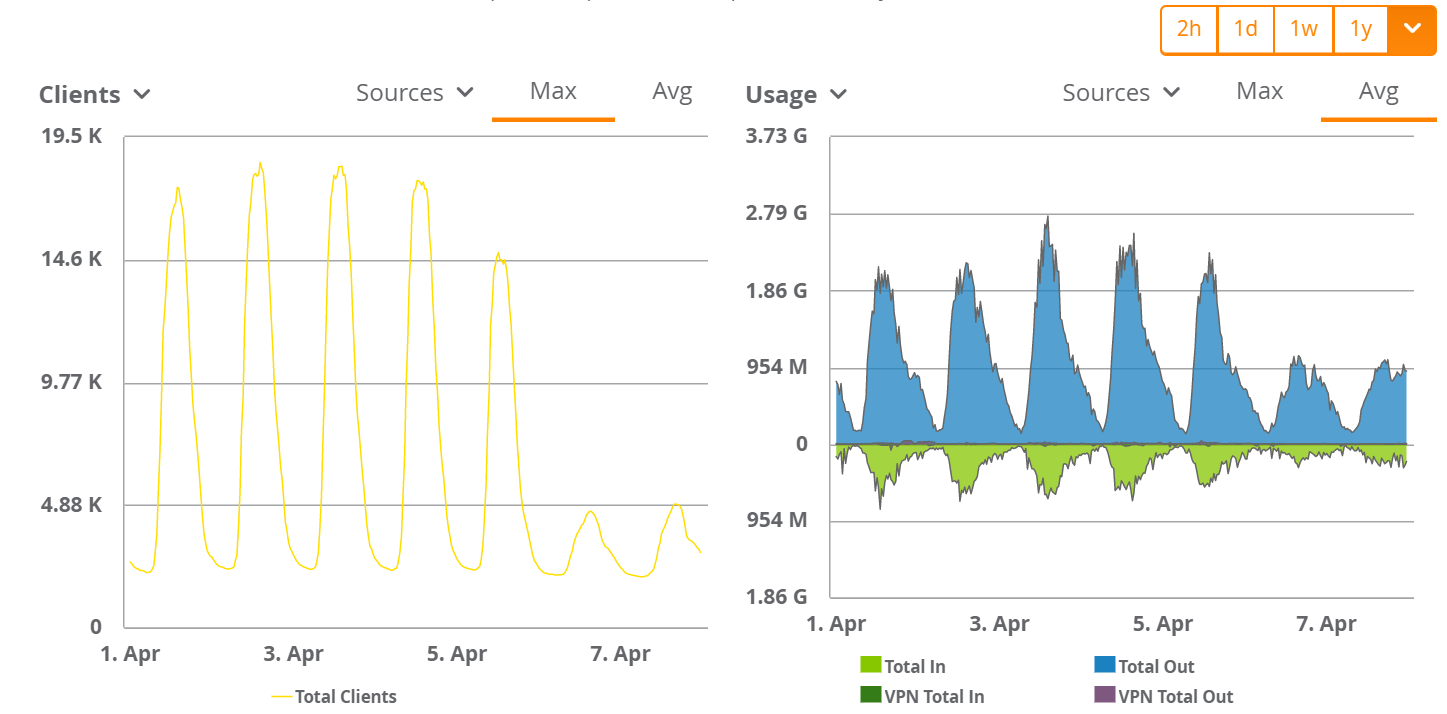
Task: Open the Usage chart type dropdown
Action: pos(796,95)
